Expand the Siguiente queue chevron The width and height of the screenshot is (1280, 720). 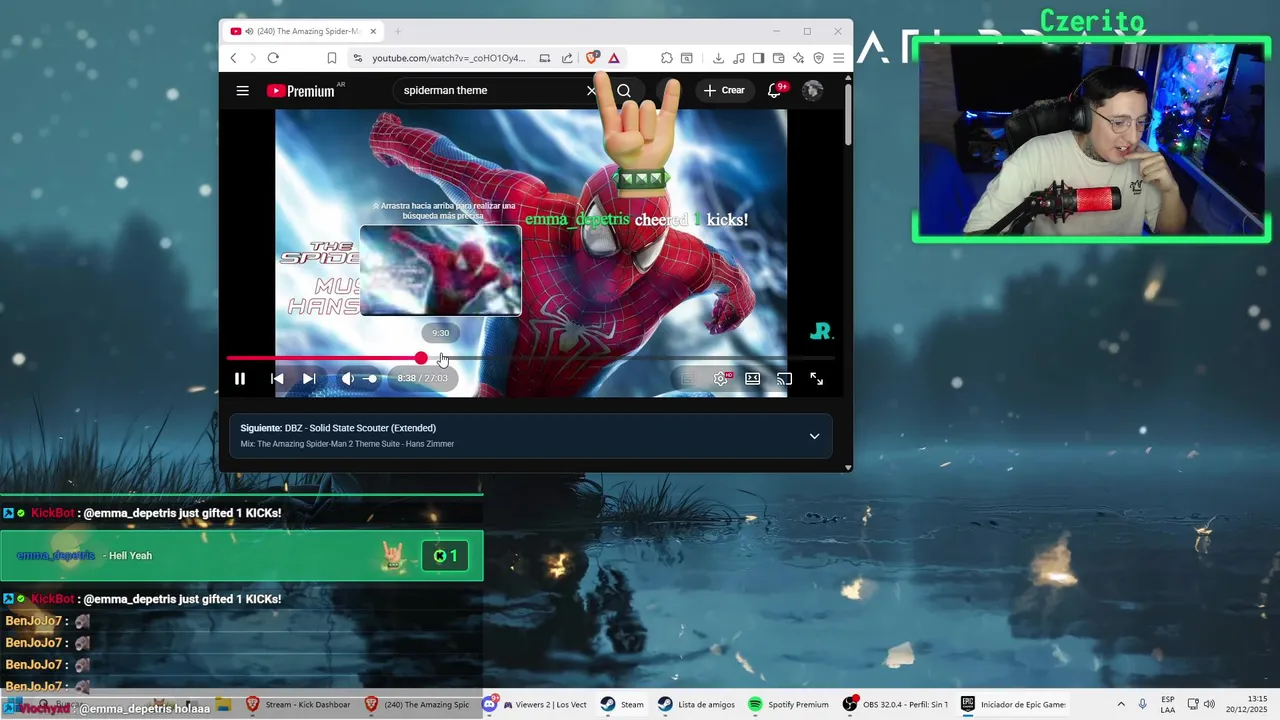[x=814, y=436]
